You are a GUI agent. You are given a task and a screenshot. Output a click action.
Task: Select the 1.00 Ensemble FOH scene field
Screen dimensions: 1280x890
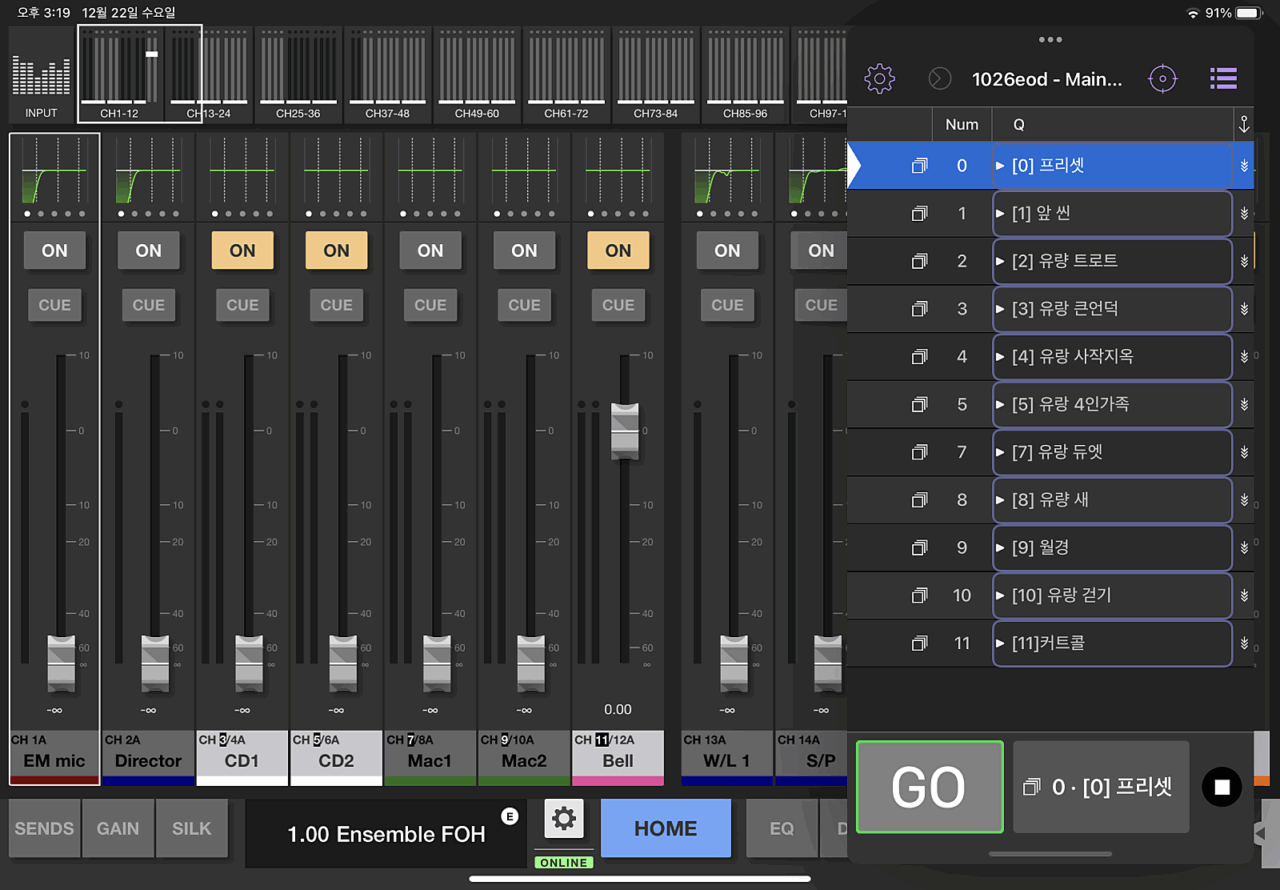pos(386,833)
